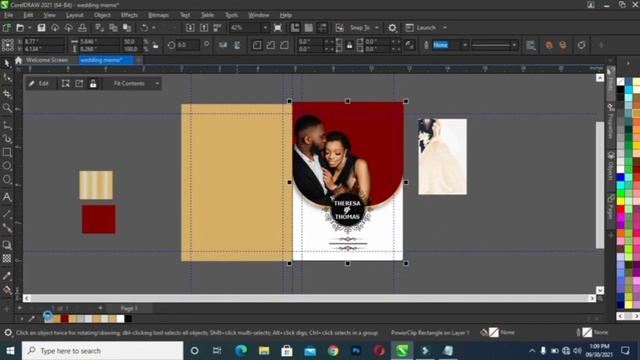Save the document with floppy icon
The image size is (640, 360).
coord(41,28)
